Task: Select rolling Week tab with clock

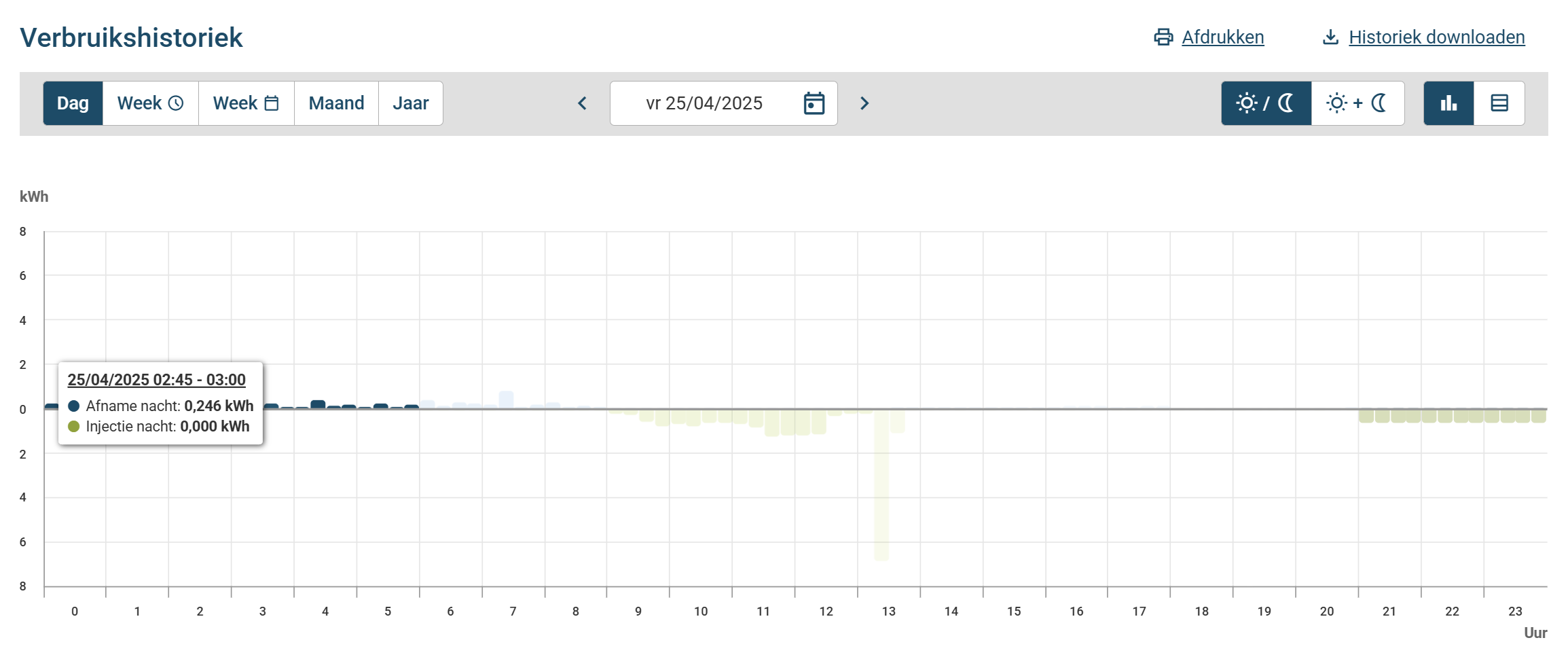Action: pos(150,103)
